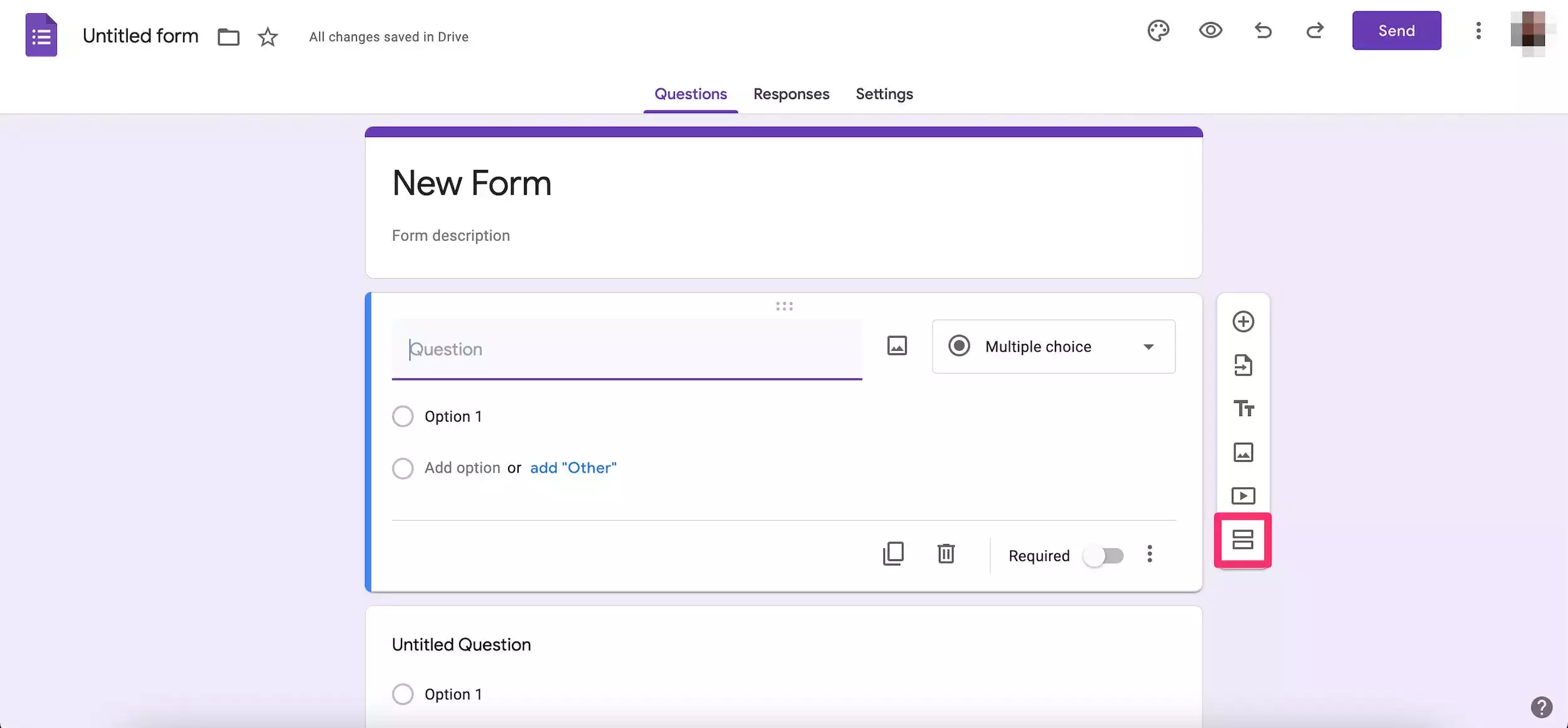Image resolution: width=1568 pixels, height=728 pixels.
Task: Rename the Untitled form document title
Action: click(140, 36)
